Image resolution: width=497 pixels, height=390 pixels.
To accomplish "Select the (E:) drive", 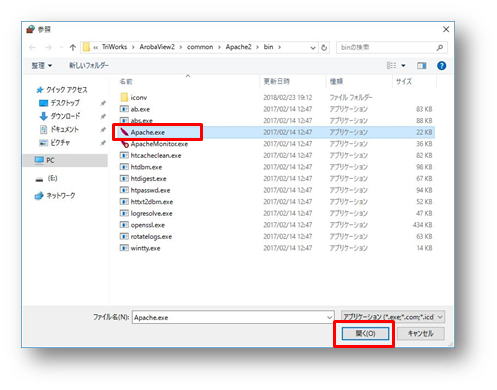I will click(52, 178).
